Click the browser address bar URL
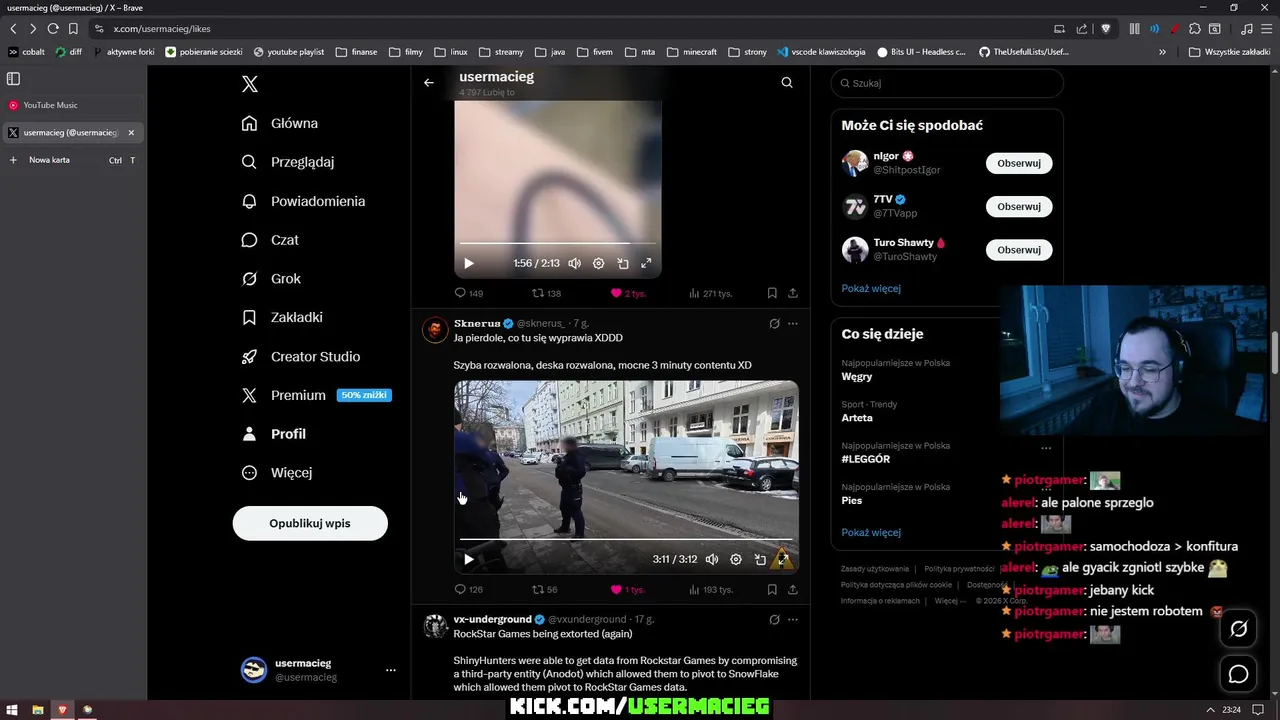This screenshot has height=720, width=1280. click(162, 29)
